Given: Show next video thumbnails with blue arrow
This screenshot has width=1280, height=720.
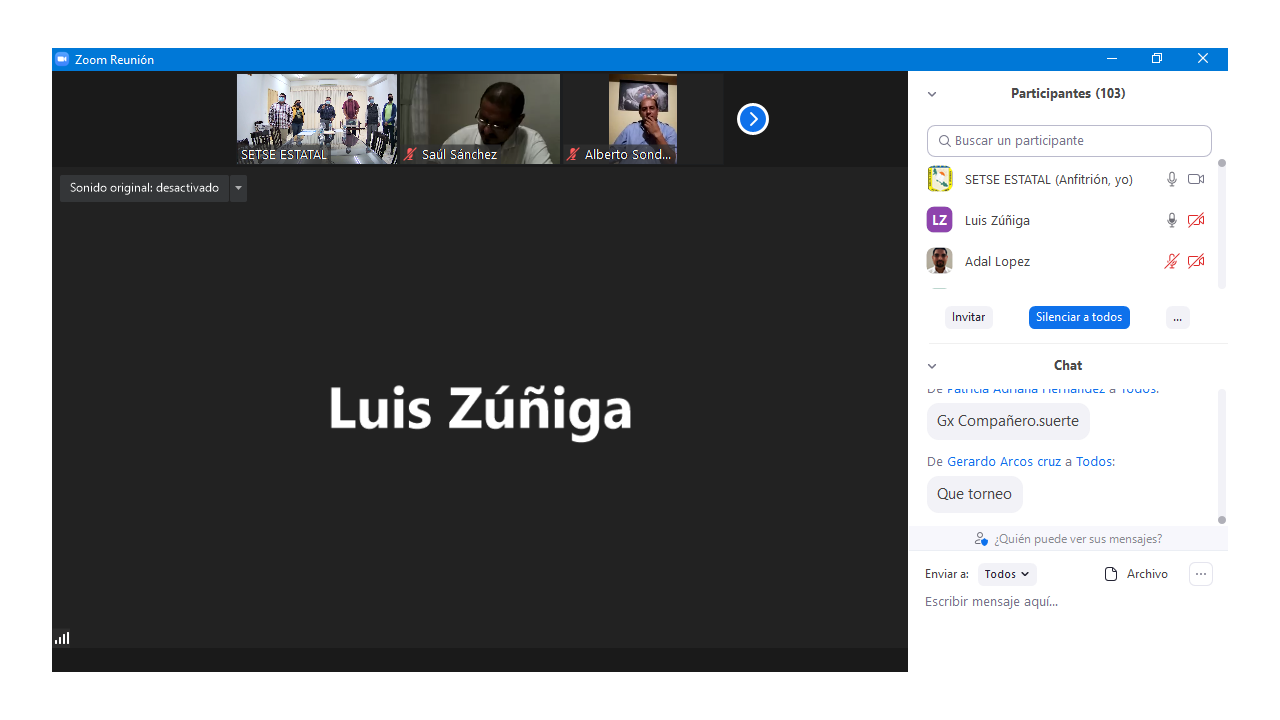Looking at the screenshot, I should pos(753,119).
